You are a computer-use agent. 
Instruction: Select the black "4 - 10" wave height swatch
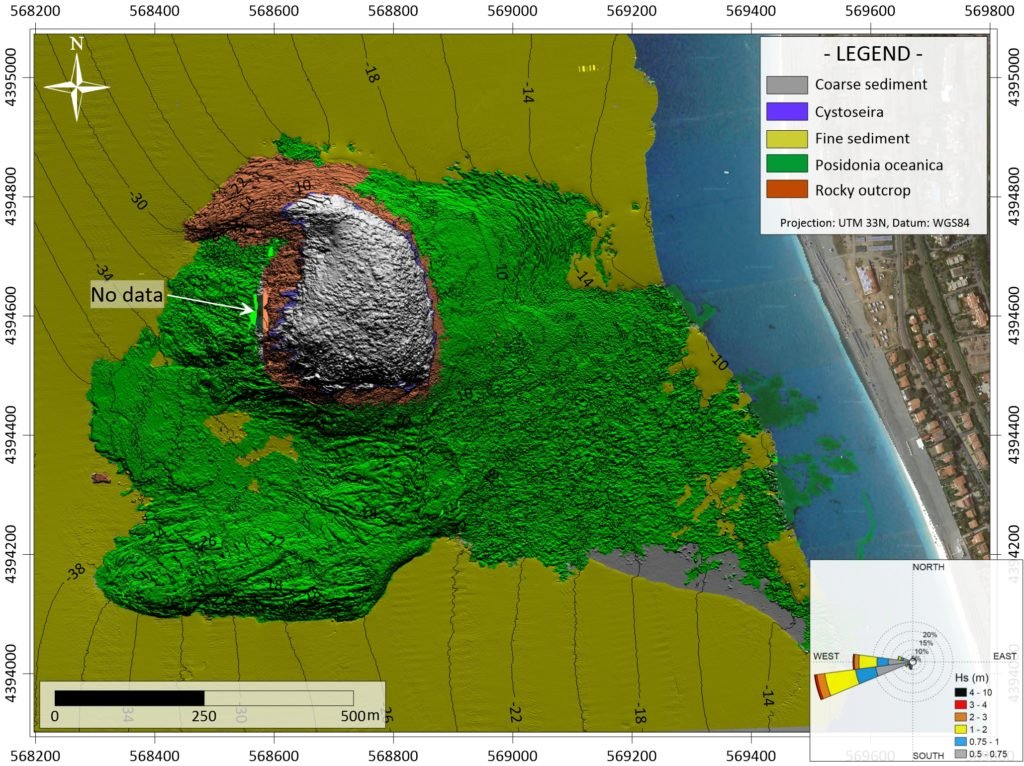(960, 692)
